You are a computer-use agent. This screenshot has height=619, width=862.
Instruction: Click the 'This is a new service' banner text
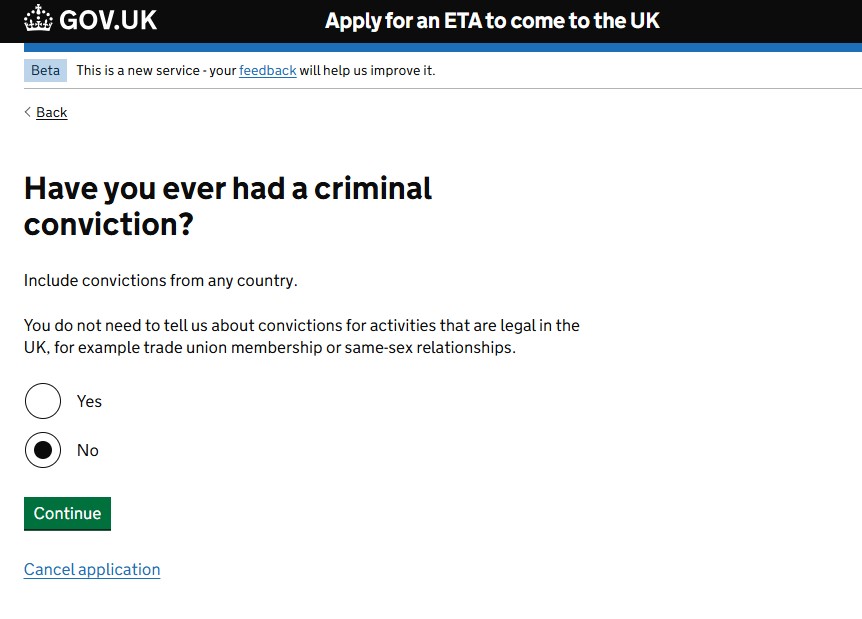[156, 70]
